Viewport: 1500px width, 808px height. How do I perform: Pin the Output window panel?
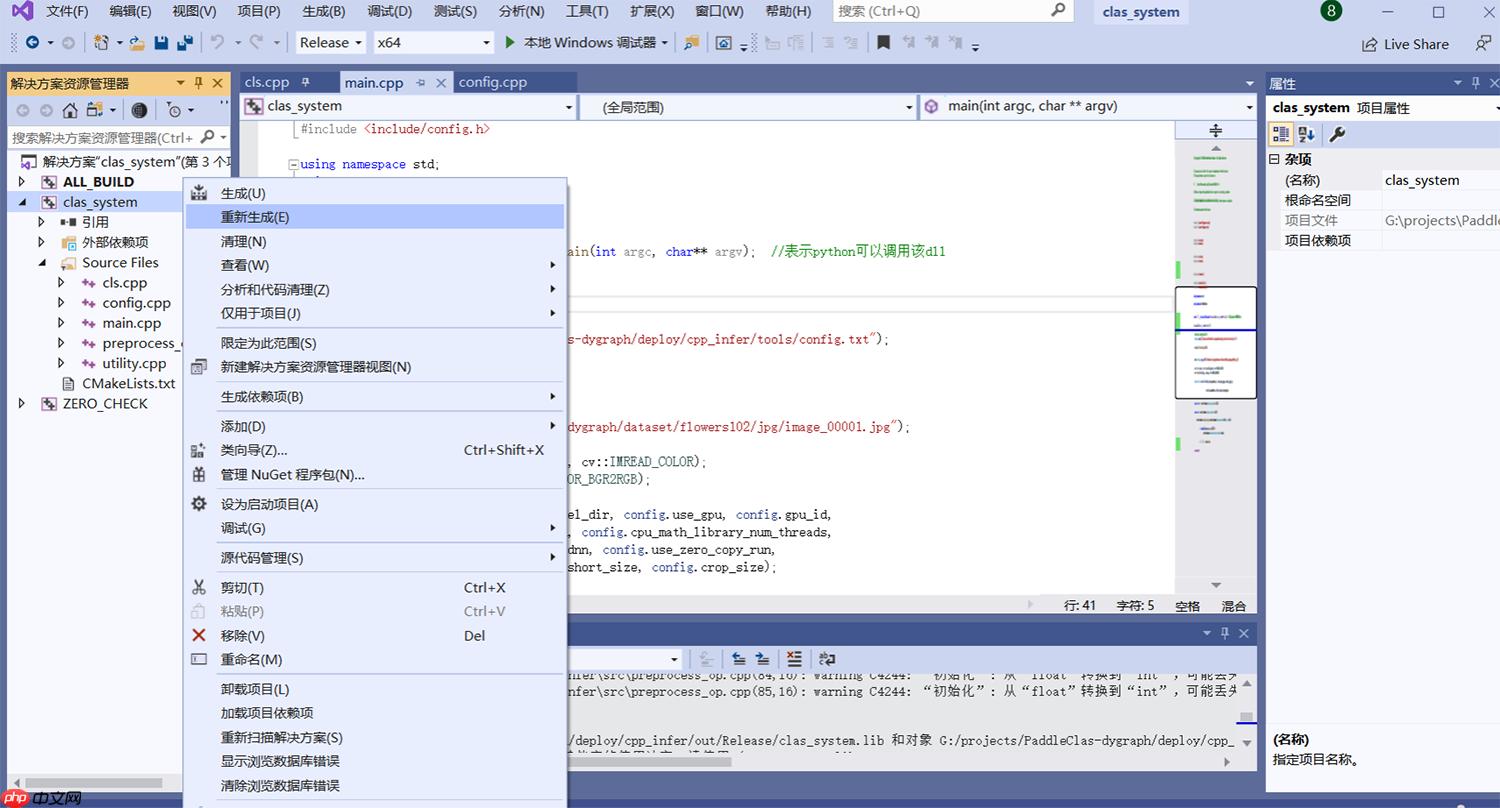(1225, 633)
